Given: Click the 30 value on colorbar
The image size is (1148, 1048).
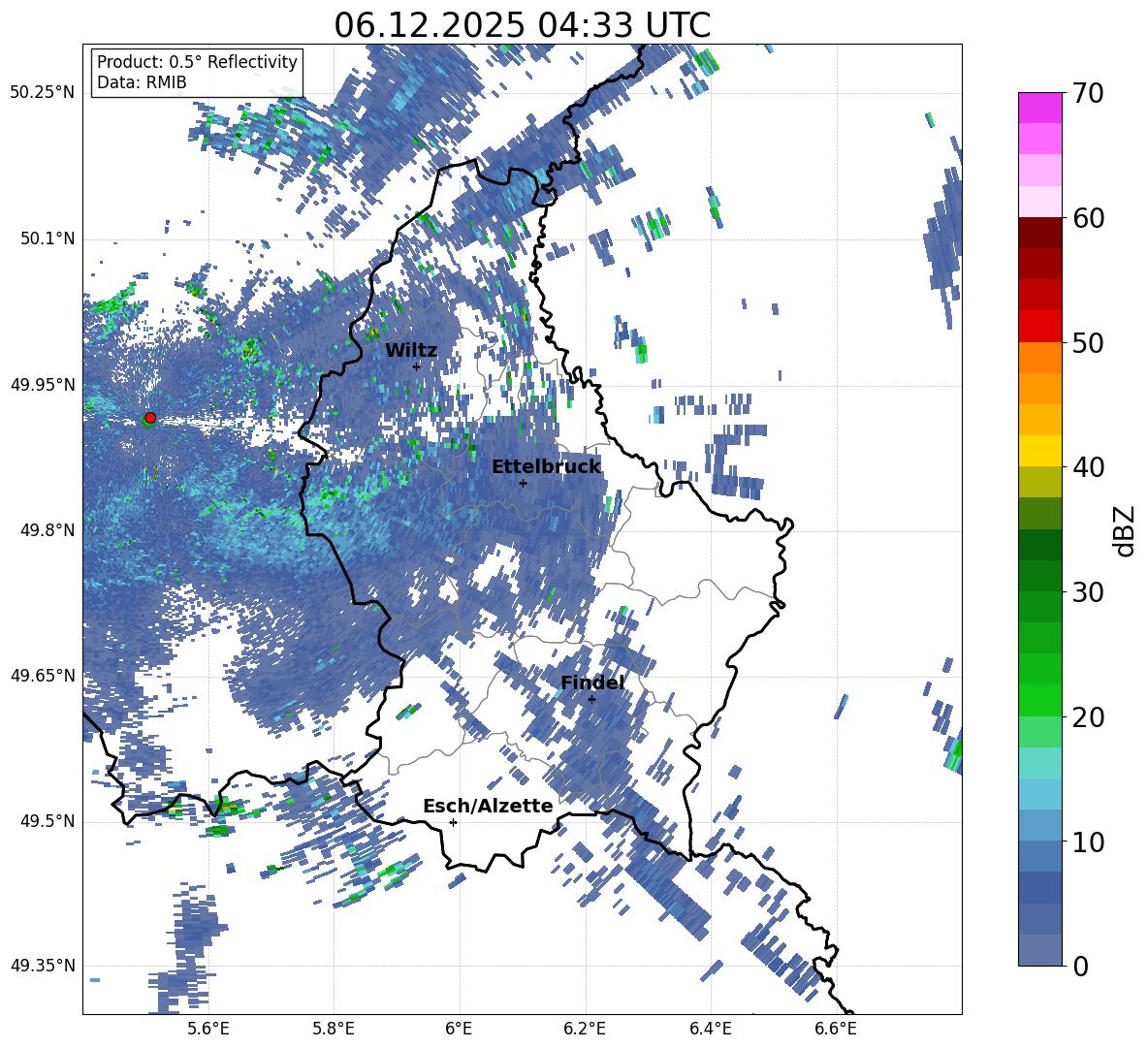Looking at the screenshot, I should click(1088, 592).
